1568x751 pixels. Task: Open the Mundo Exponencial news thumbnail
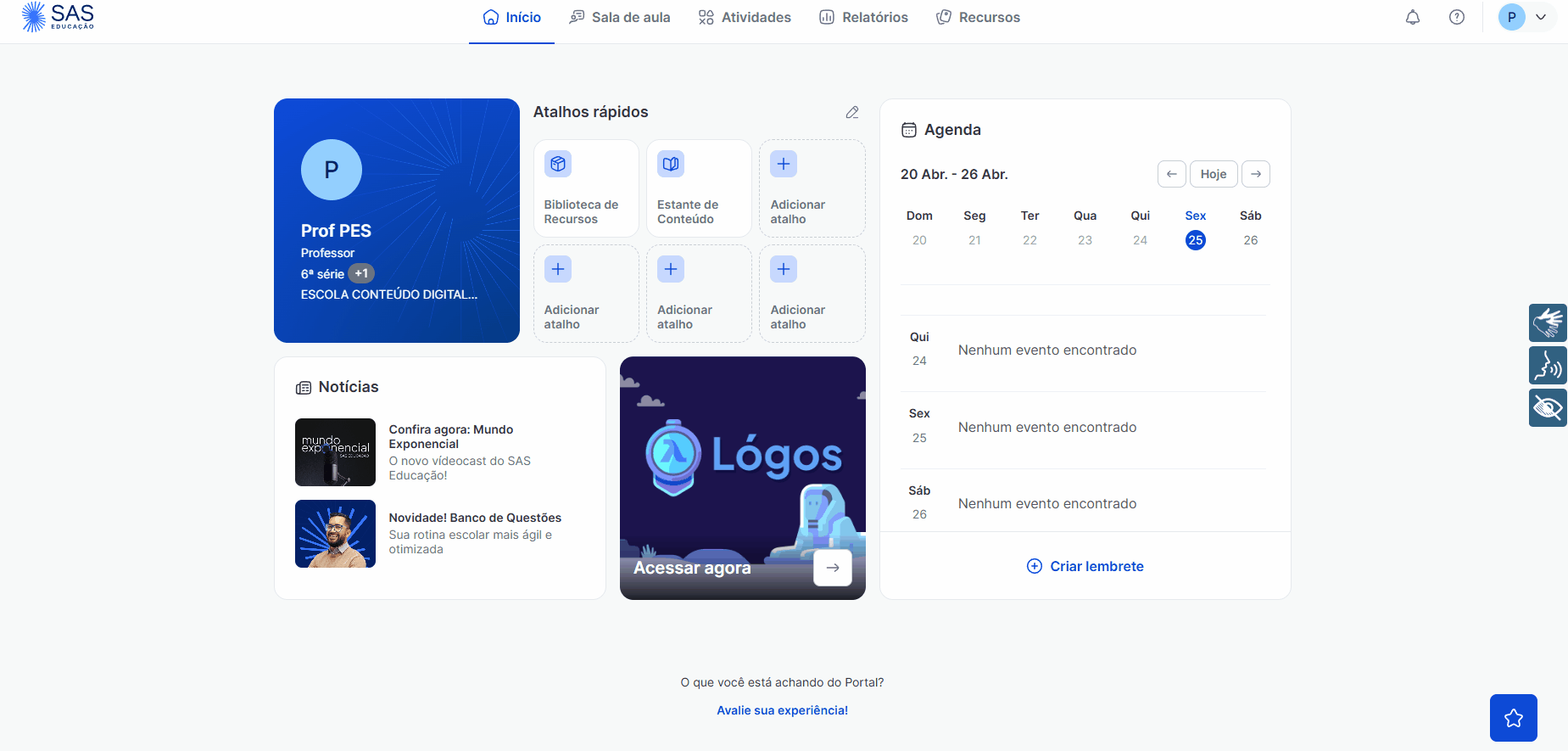coord(335,452)
